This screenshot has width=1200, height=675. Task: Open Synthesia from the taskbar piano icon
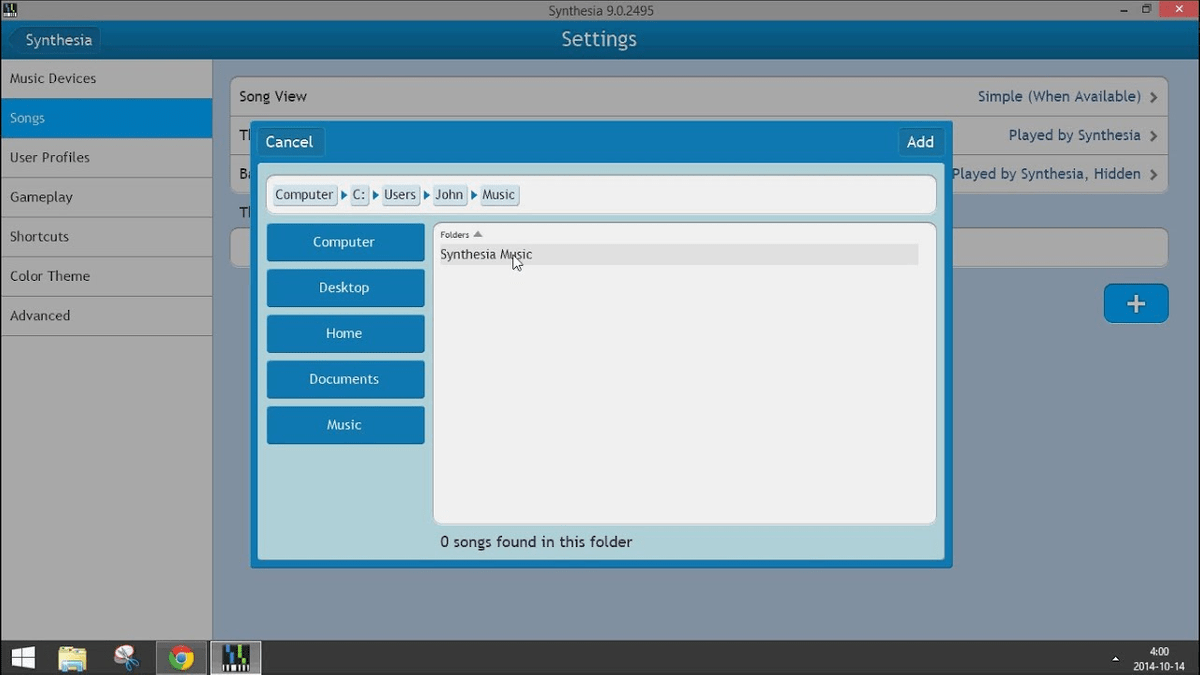point(236,658)
